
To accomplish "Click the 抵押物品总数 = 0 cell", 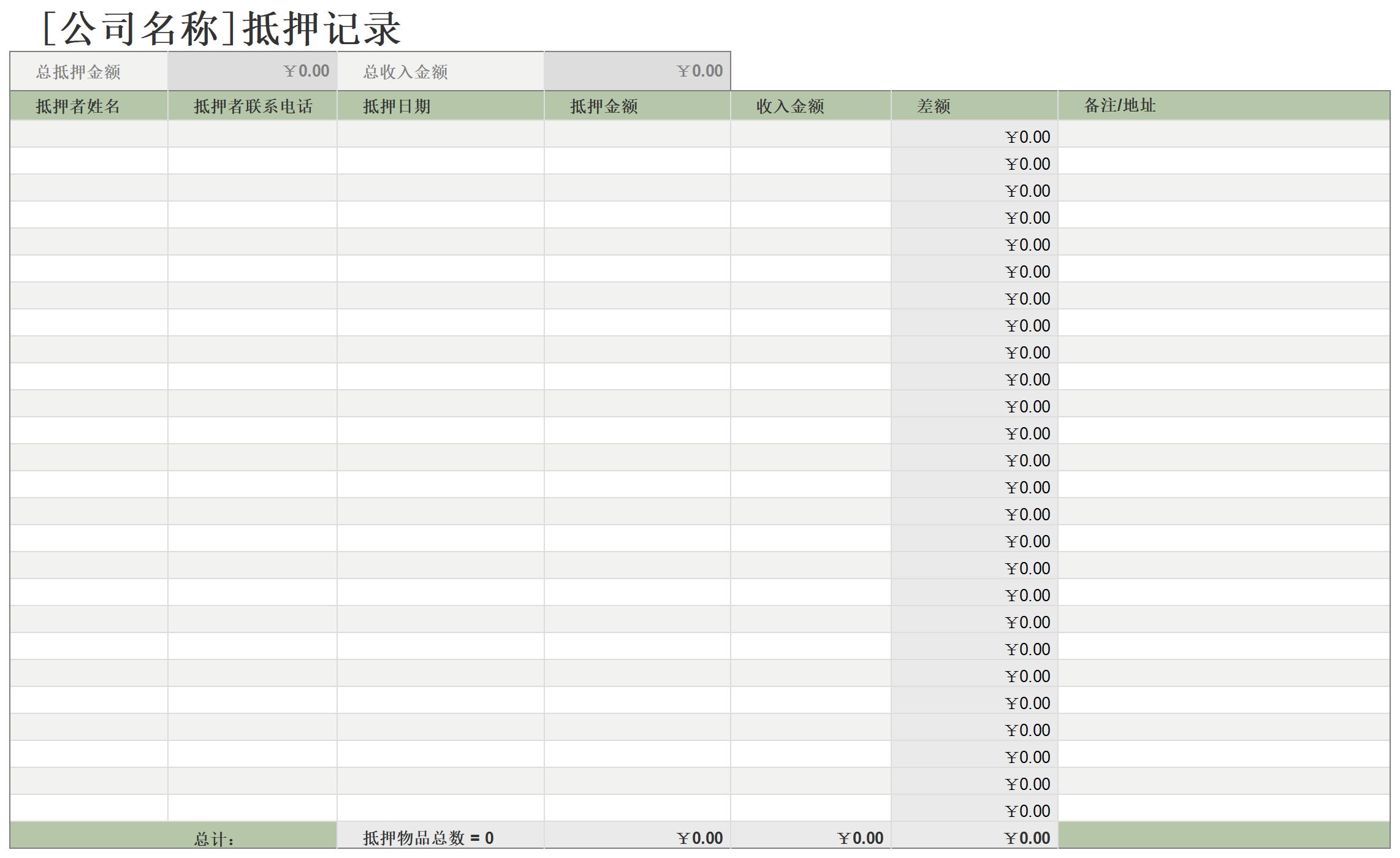I will coord(439,837).
